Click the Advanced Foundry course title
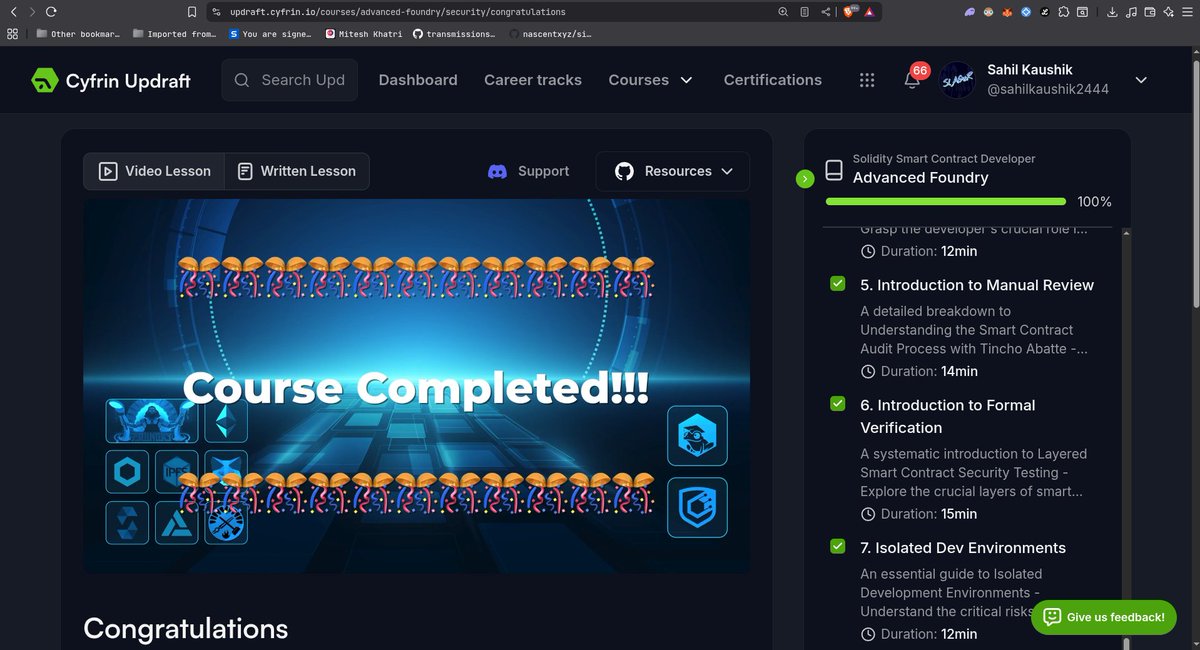 tap(920, 178)
